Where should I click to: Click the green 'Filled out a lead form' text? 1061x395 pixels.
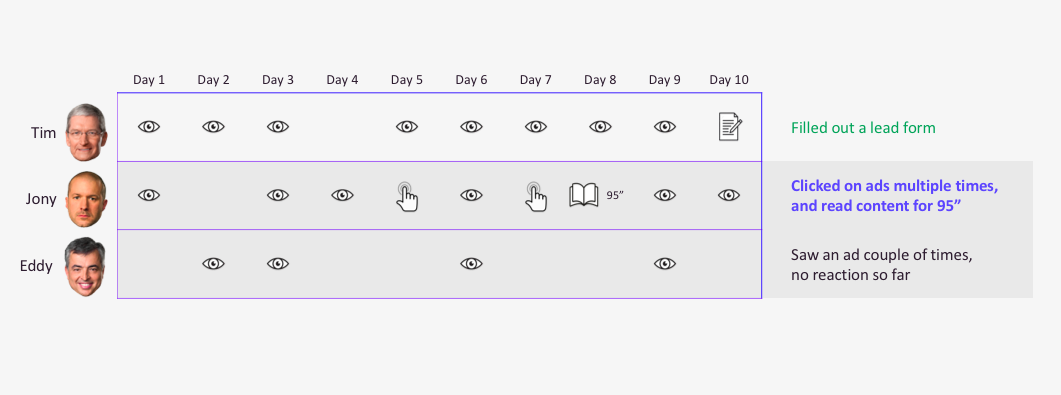pyautogui.click(x=863, y=128)
